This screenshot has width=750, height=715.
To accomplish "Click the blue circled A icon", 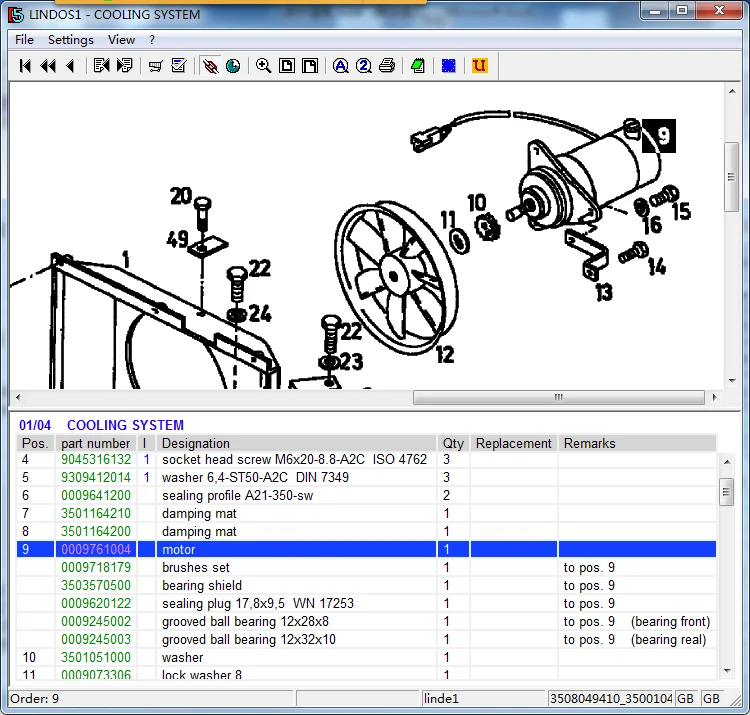I will 340,66.
